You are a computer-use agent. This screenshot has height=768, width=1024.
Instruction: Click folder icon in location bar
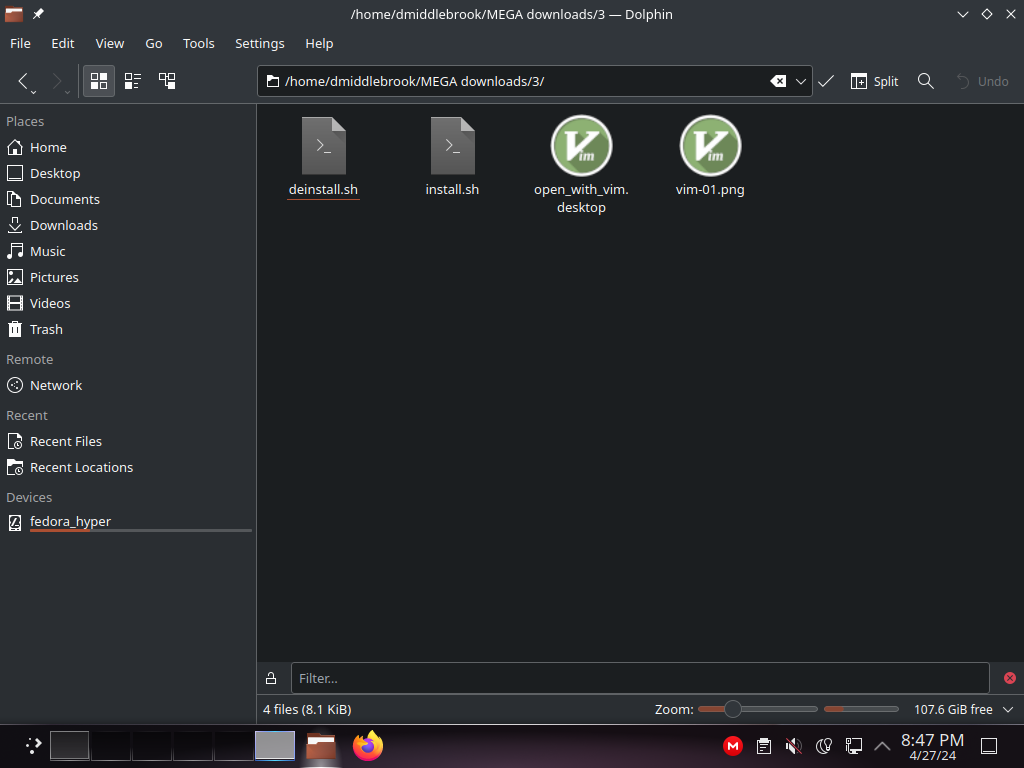pos(273,81)
